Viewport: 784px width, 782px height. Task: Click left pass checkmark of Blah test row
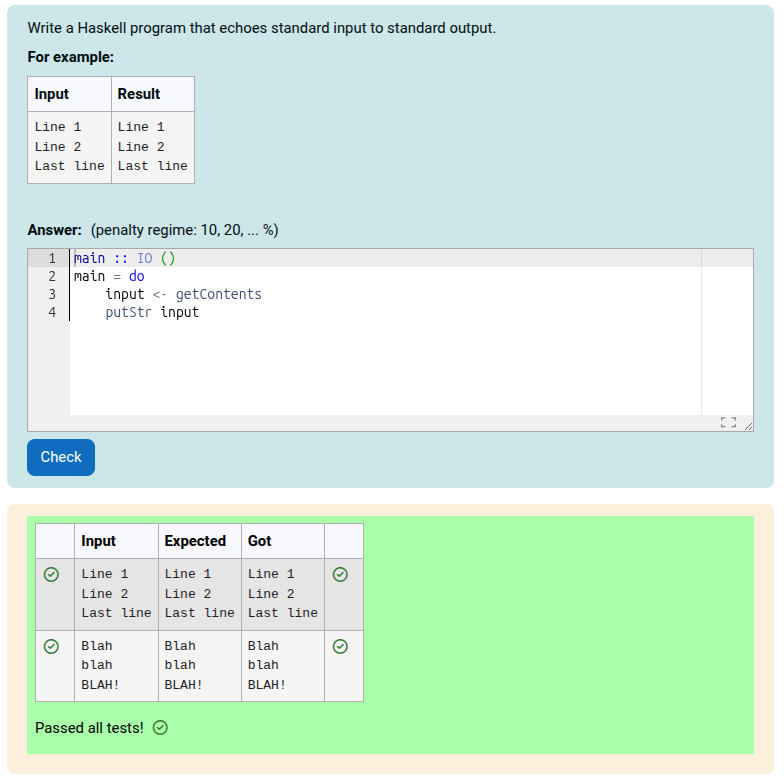(x=52, y=646)
